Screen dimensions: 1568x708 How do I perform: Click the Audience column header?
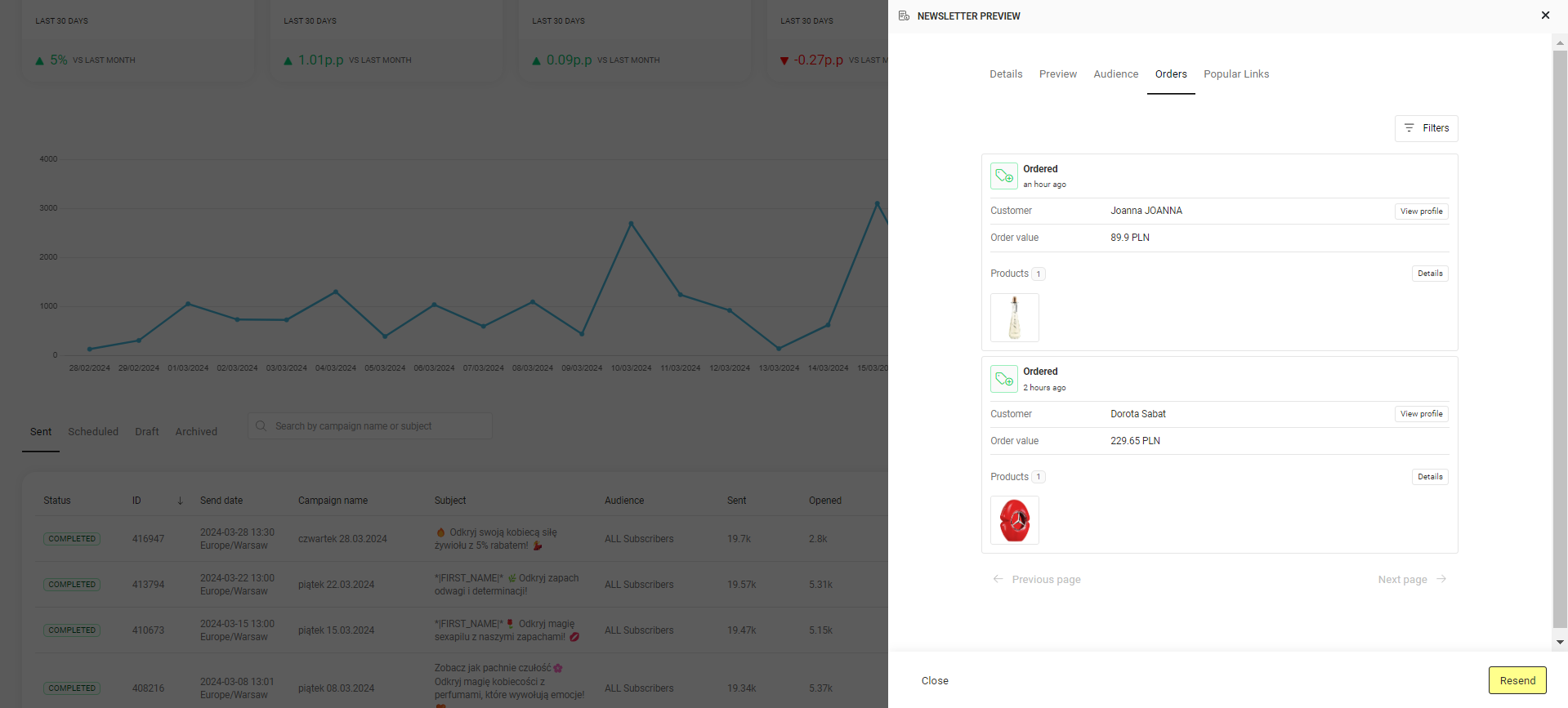click(624, 501)
